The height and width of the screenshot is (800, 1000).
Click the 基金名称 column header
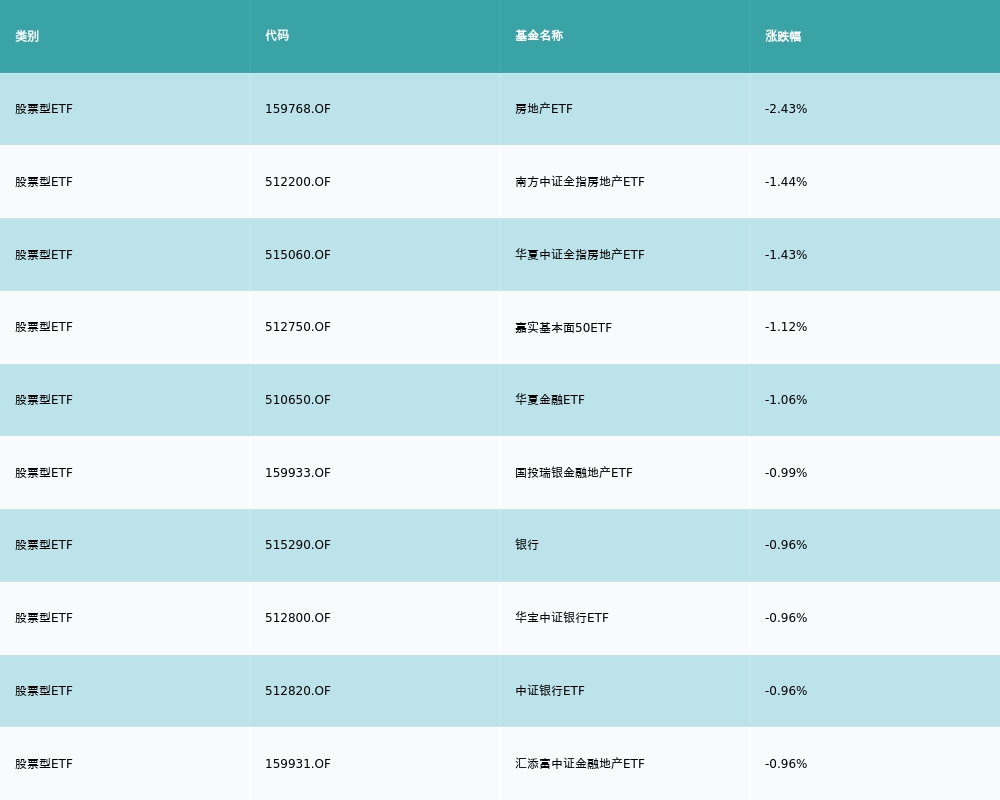pyautogui.click(x=539, y=36)
